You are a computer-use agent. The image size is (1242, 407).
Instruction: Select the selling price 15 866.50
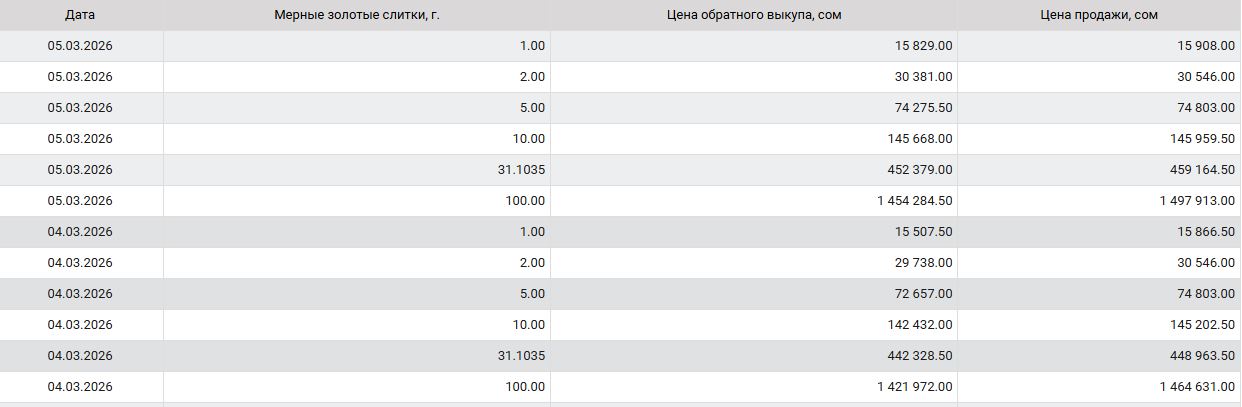pyautogui.click(x=1206, y=232)
